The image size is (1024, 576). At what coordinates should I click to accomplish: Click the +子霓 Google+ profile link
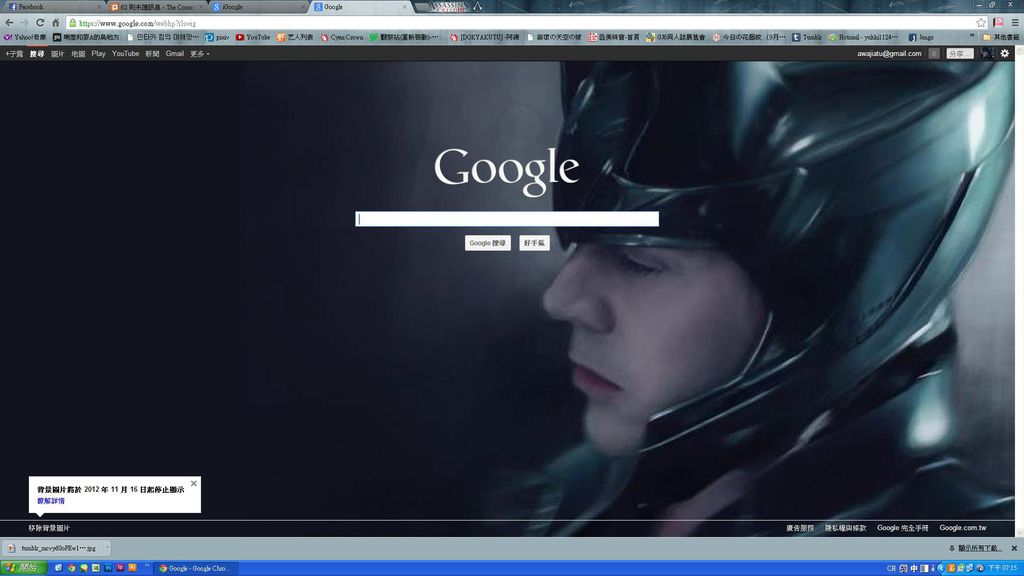pyautogui.click(x=14, y=54)
